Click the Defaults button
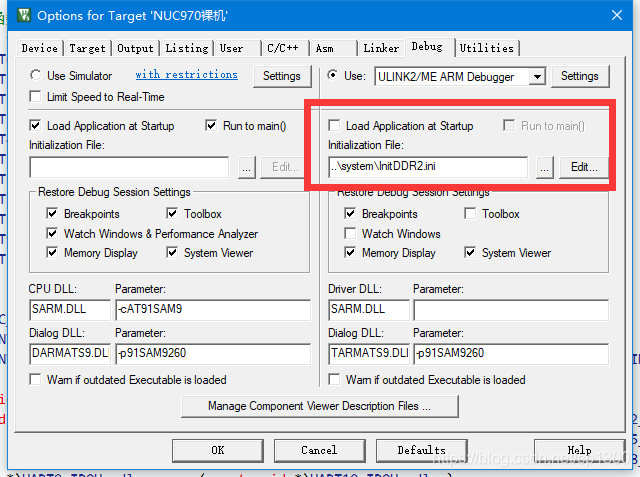Image resolution: width=640 pixels, height=477 pixels. click(422, 450)
